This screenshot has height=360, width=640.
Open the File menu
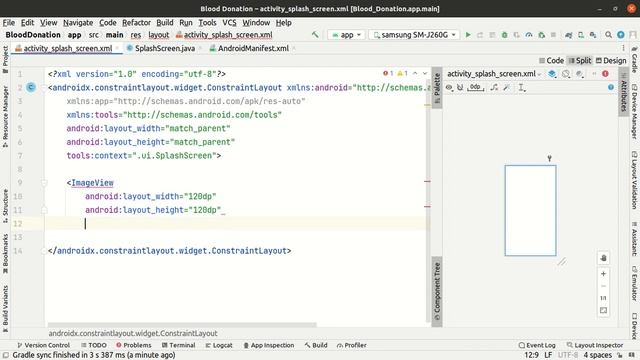(9, 22)
